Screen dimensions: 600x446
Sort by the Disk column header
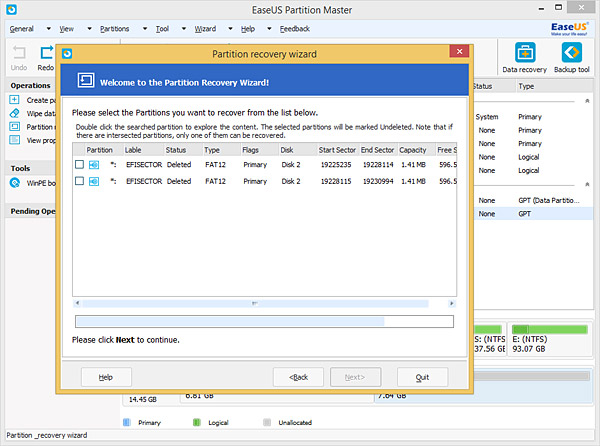298,150
